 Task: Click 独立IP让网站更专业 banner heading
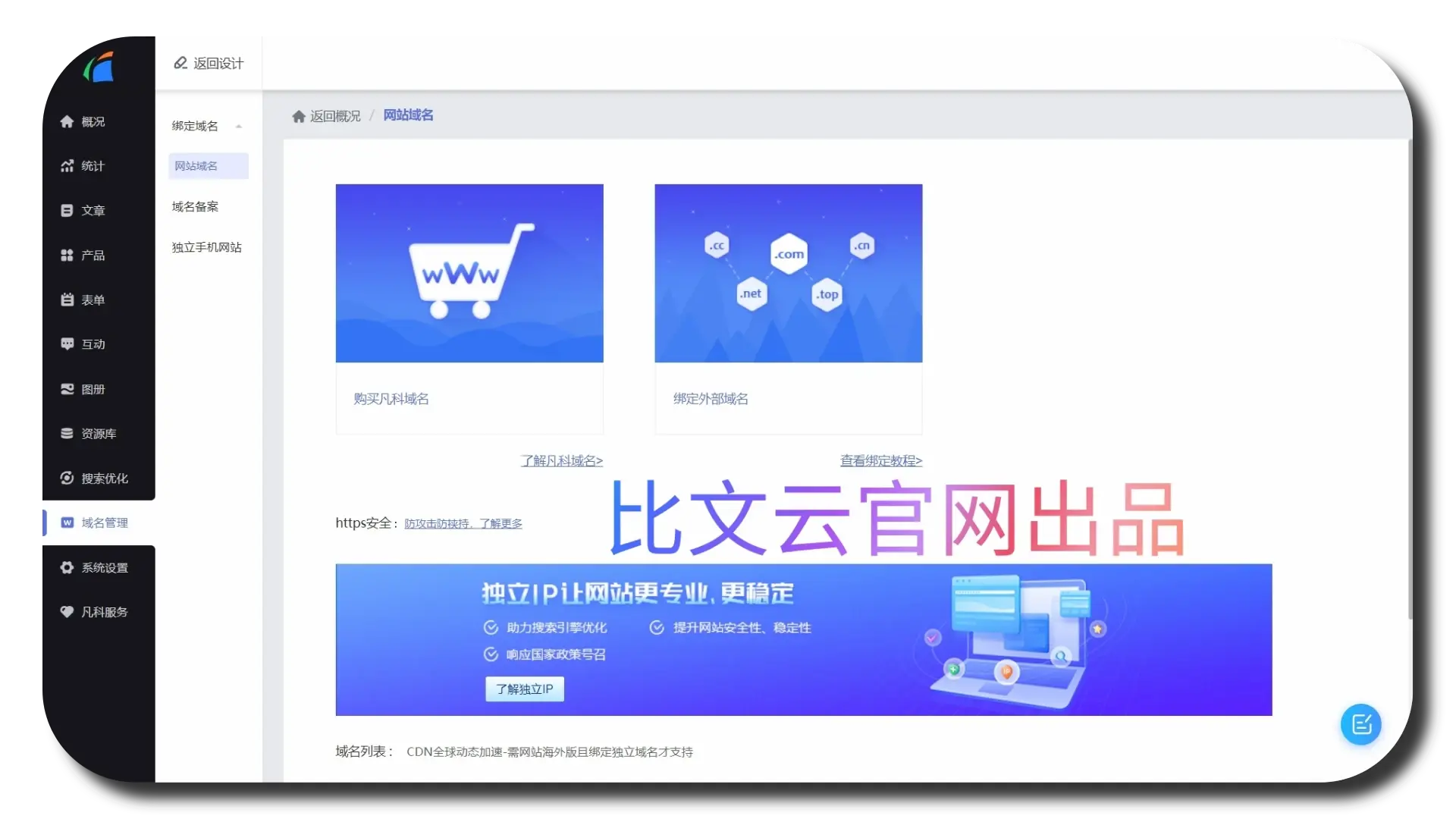click(638, 593)
